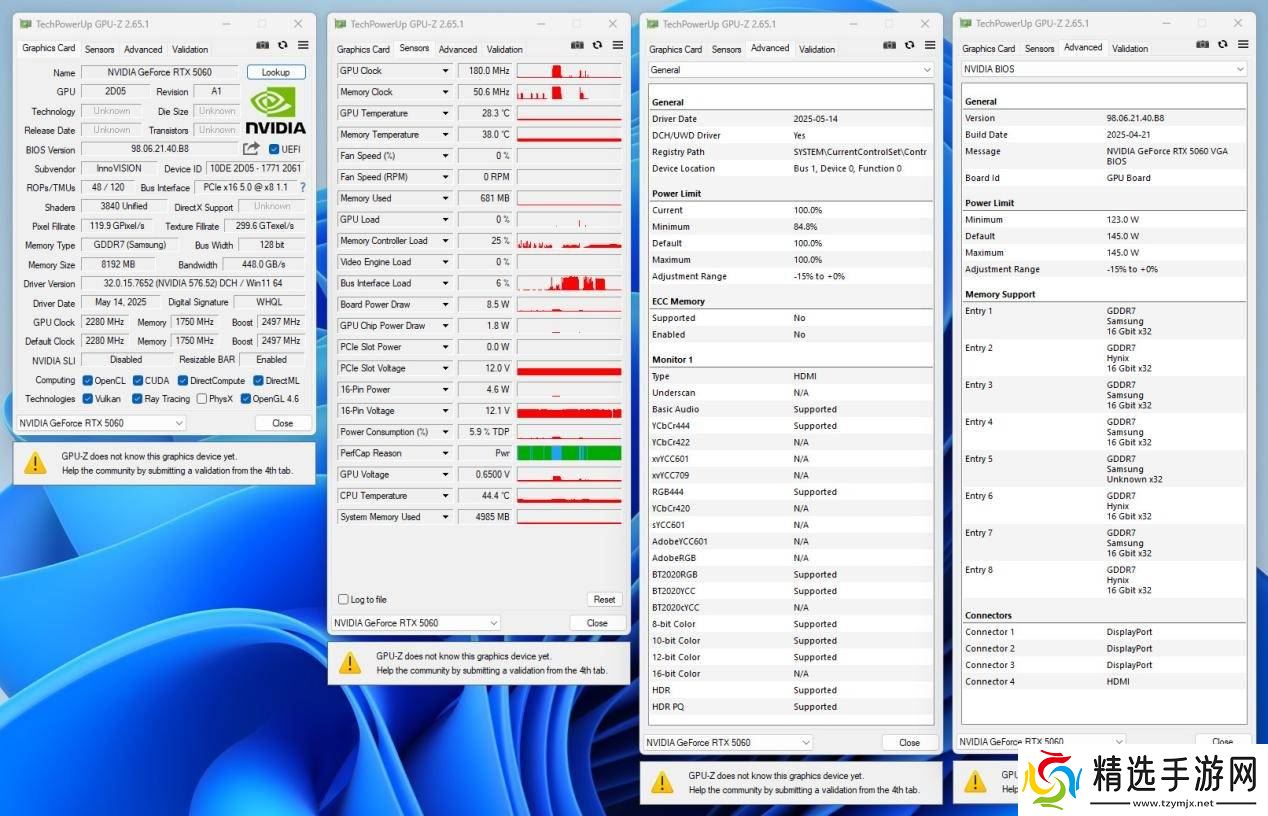Switch to Validation tab in Graphics Card window
The width and height of the screenshot is (1268, 816).
[x=190, y=49]
